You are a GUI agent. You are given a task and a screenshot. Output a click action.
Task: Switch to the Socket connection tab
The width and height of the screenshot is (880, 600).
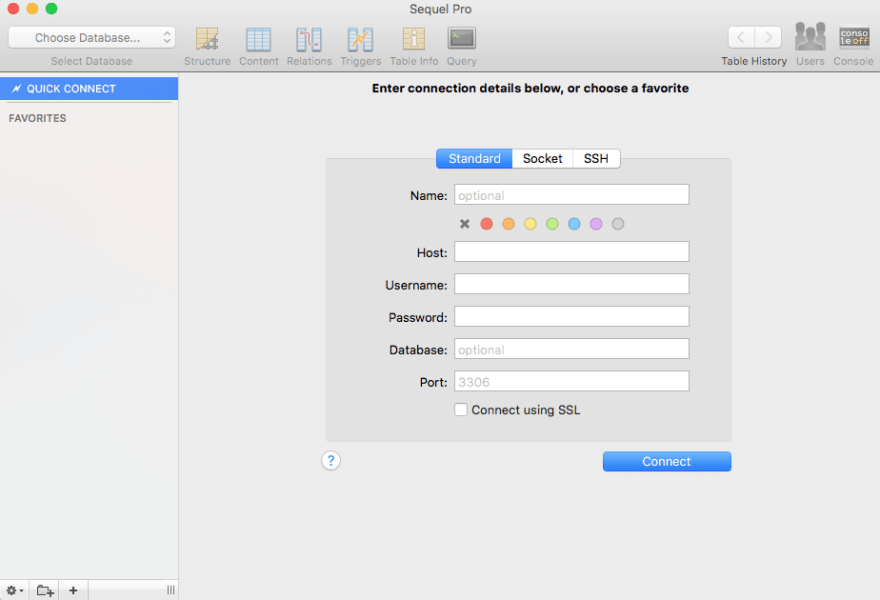pos(542,159)
